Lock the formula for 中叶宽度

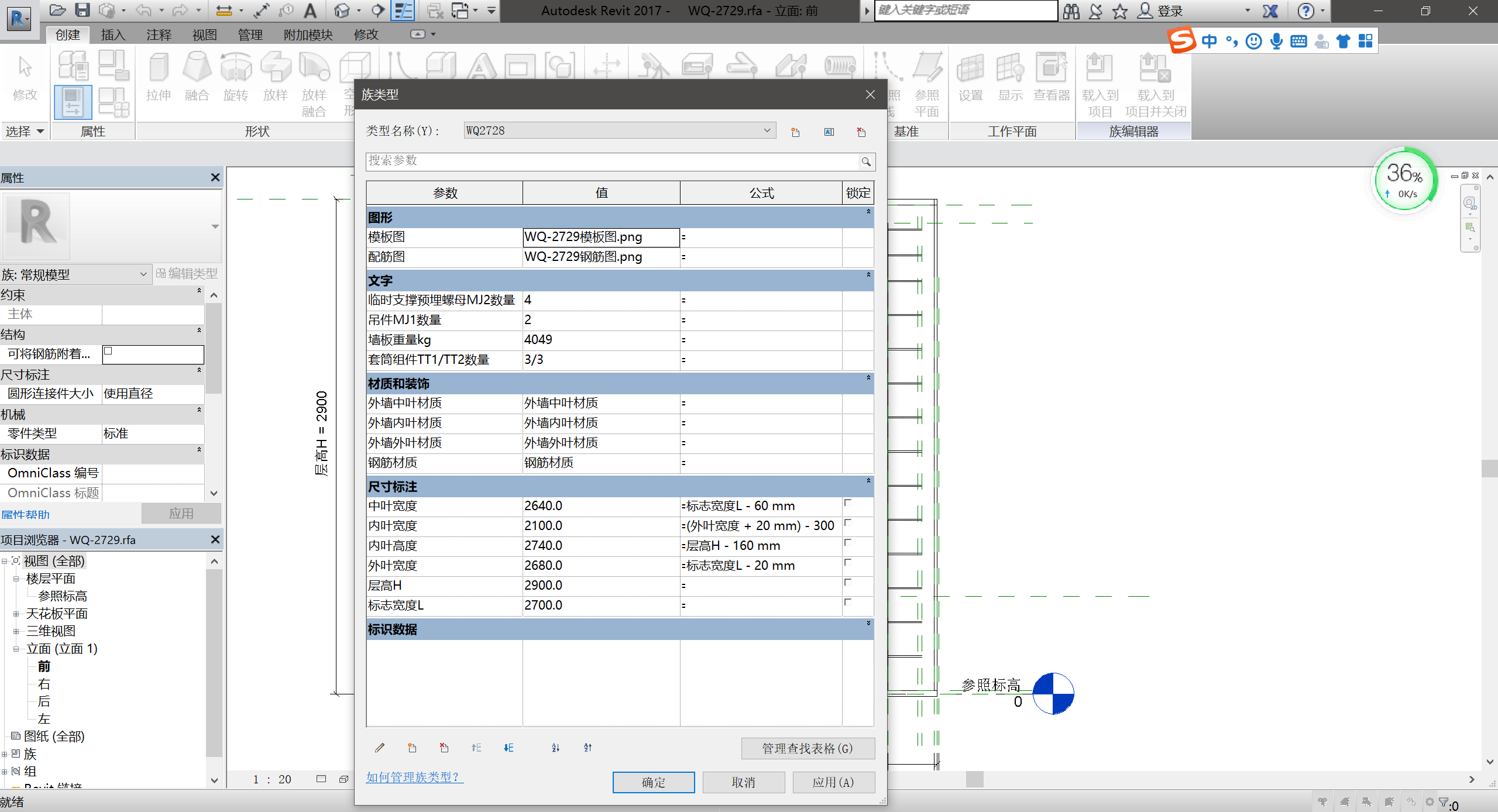click(849, 503)
